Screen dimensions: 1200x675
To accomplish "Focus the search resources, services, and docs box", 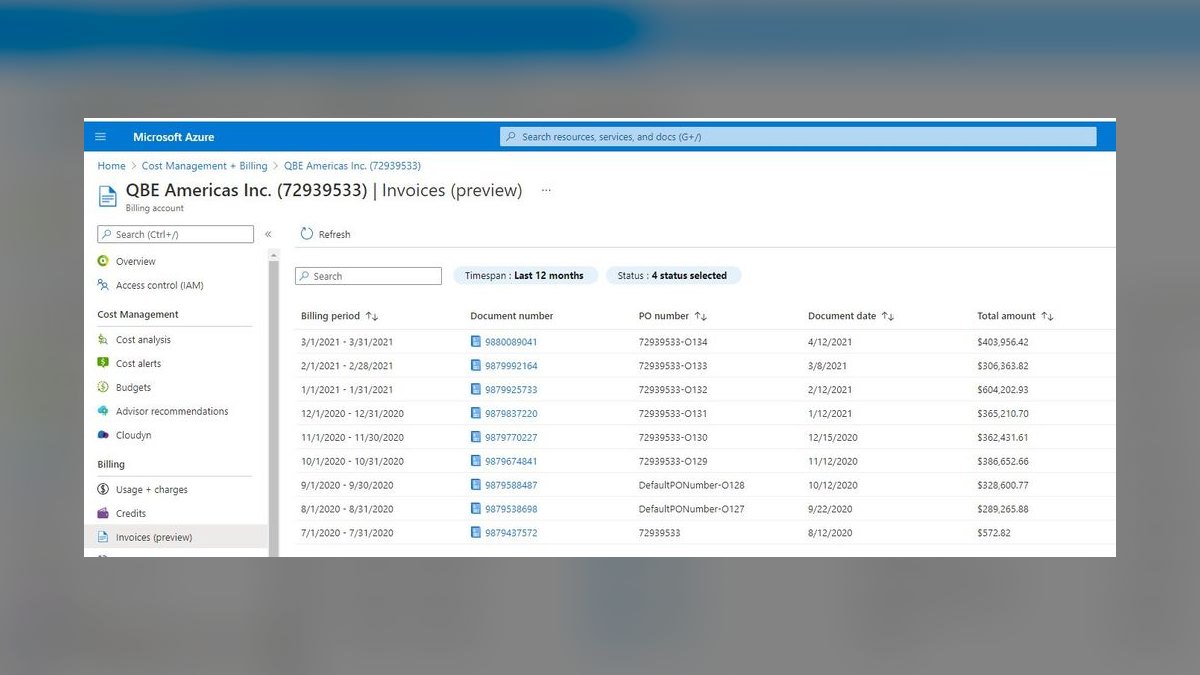I will click(798, 137).
